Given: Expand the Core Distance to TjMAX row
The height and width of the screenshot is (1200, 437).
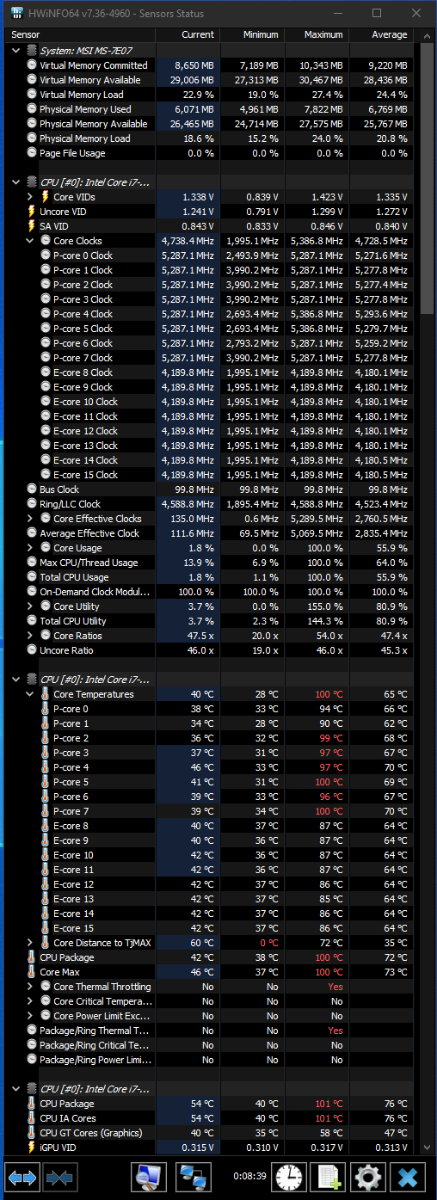Looking at the screenshot, I should (30, 943).
